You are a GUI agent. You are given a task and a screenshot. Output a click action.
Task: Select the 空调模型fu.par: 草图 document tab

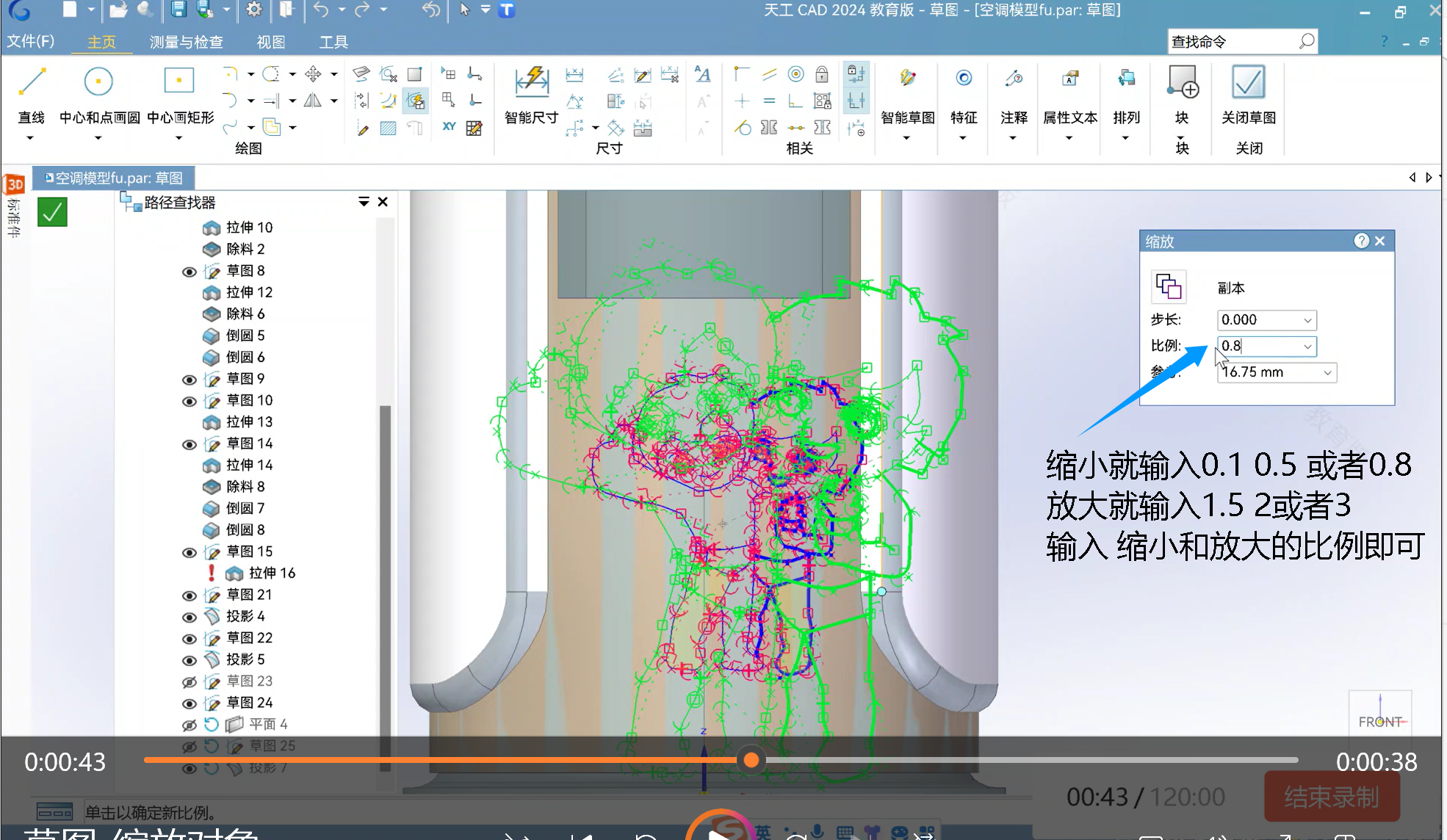click(x=114, y=178)
